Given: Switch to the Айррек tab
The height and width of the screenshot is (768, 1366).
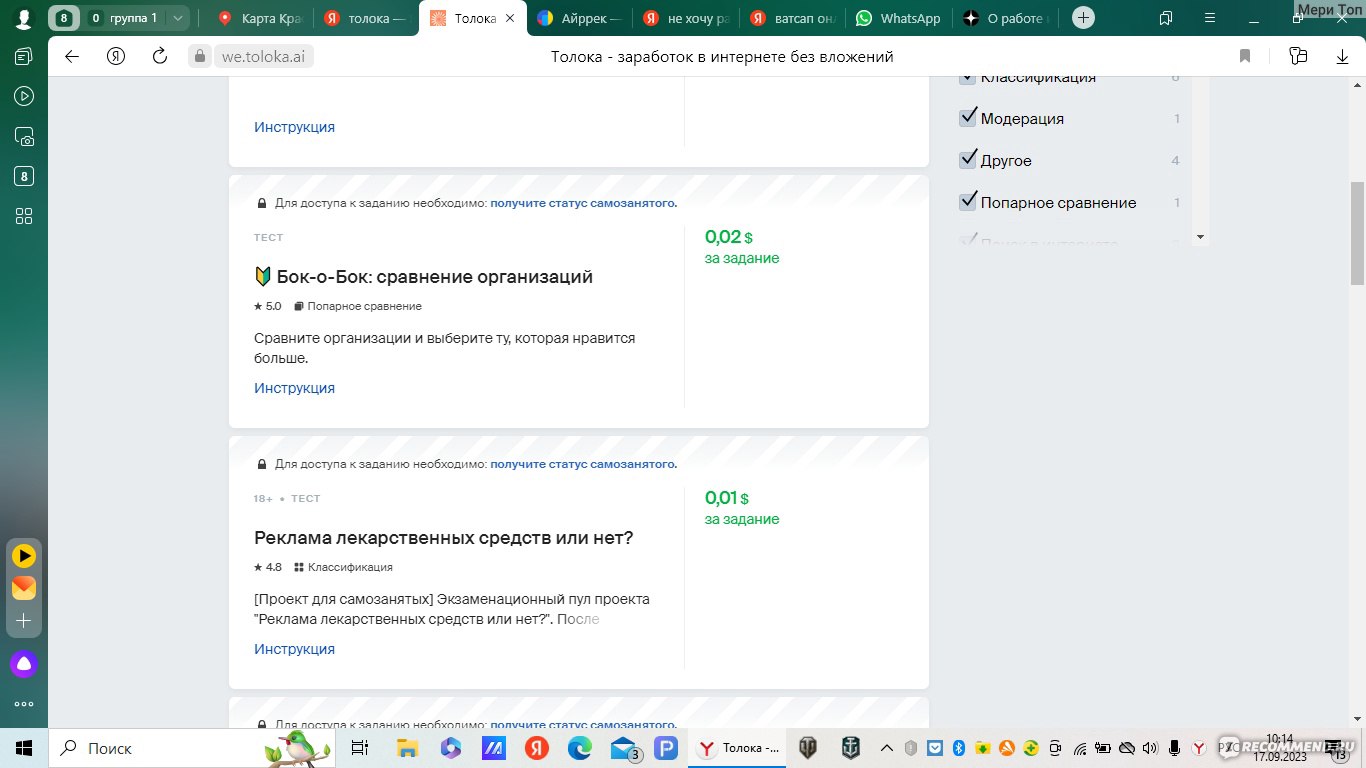Looking at the screenshot, I should [x=580, y=18].
